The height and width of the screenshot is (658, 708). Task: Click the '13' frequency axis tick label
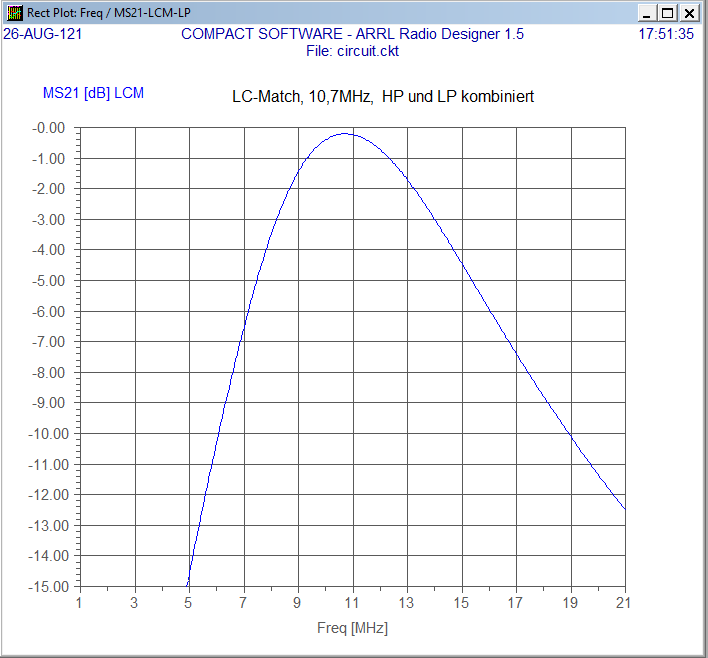click(406, 603)
